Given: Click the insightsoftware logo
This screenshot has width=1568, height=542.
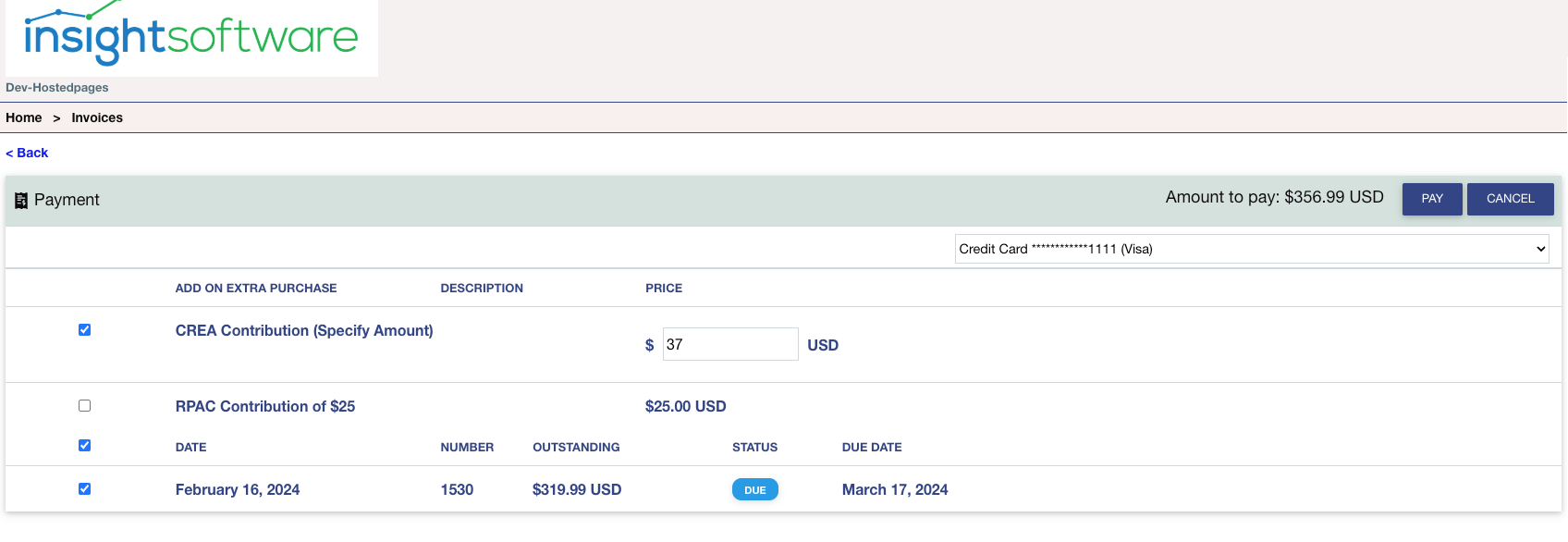Looking at the screenshot, I should click(x=191, y=38).
